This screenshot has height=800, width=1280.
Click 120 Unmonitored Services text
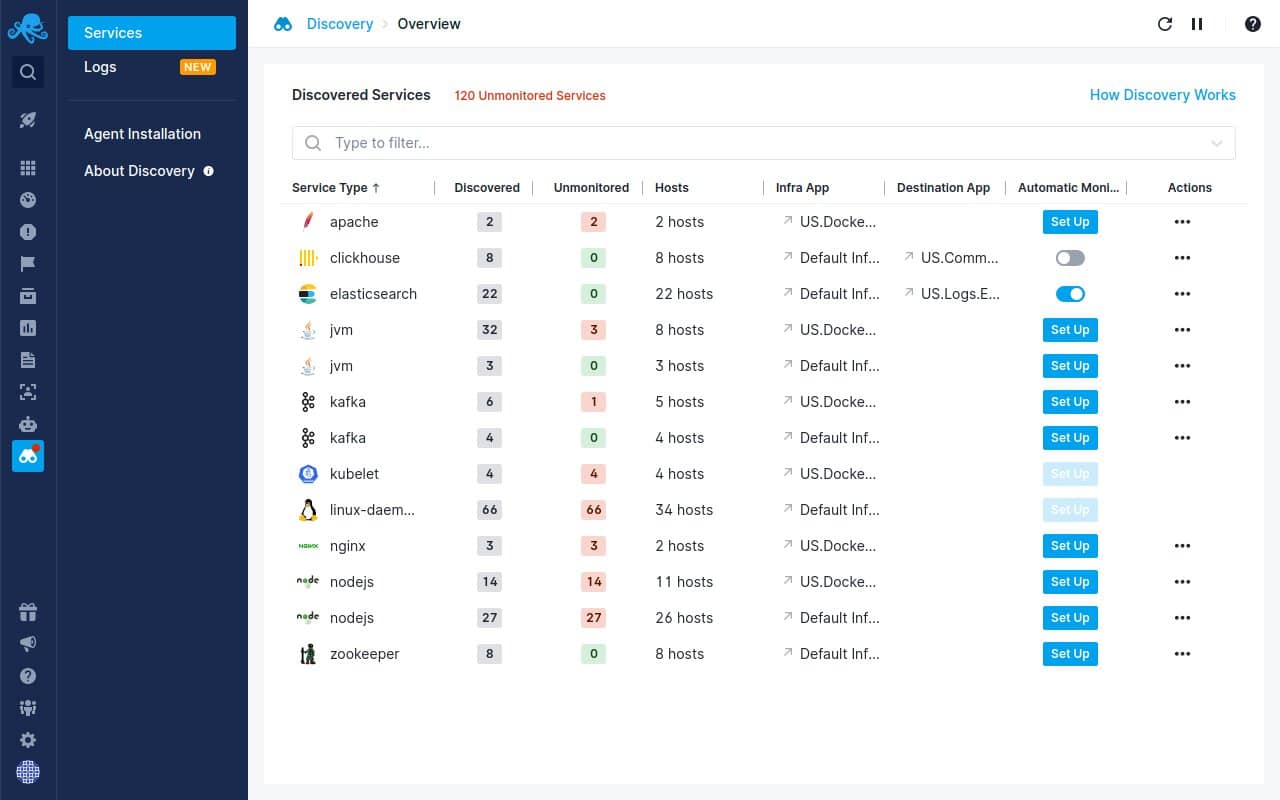(530, 96)
